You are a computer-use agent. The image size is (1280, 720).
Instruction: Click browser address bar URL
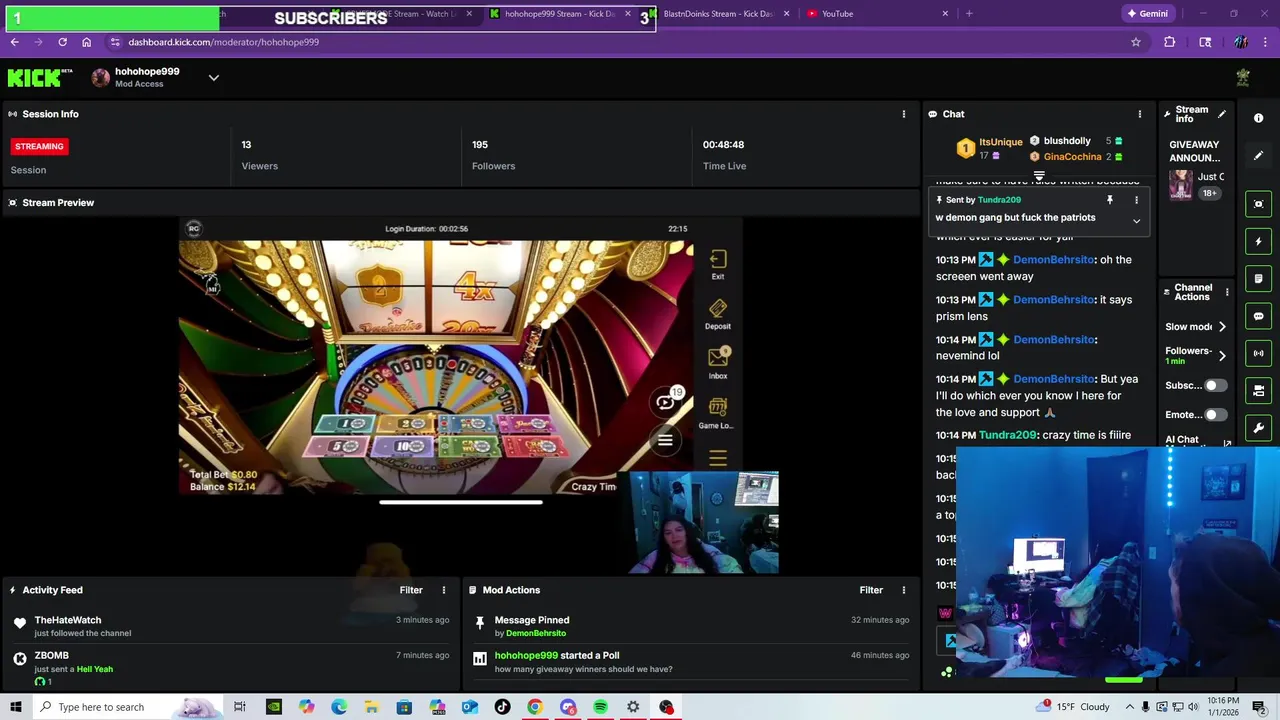pyautogui.click(x=223, y=42)
